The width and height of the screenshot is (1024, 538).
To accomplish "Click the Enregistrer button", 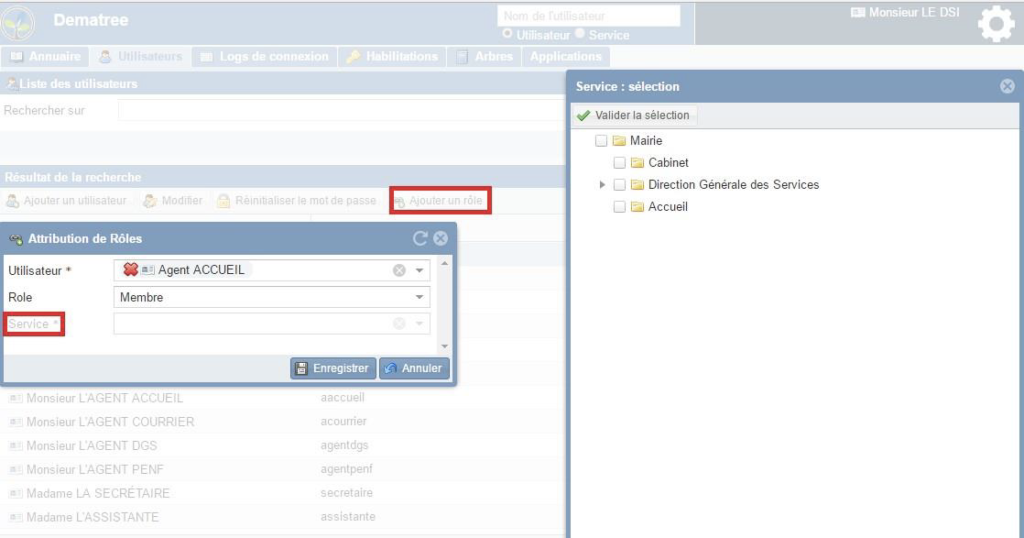I will tap(334, 368).
